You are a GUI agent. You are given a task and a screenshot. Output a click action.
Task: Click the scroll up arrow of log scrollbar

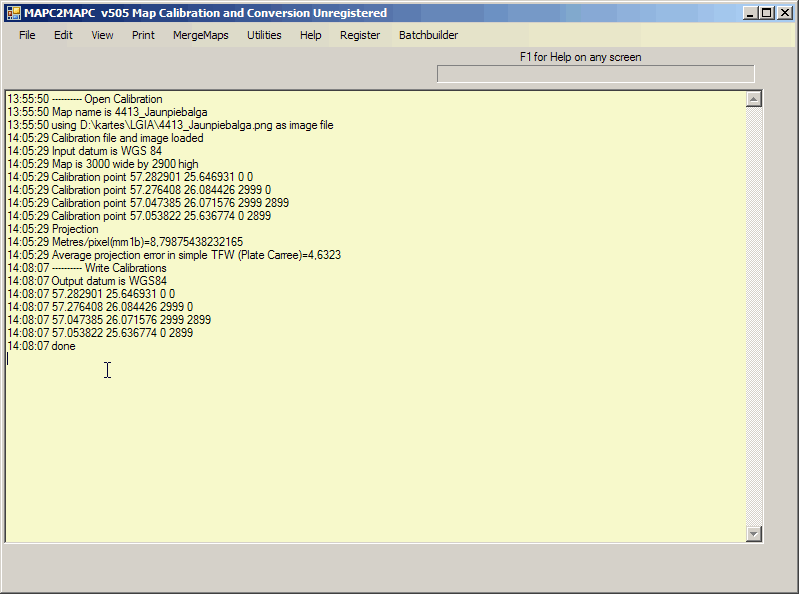(x=754, y=99)
